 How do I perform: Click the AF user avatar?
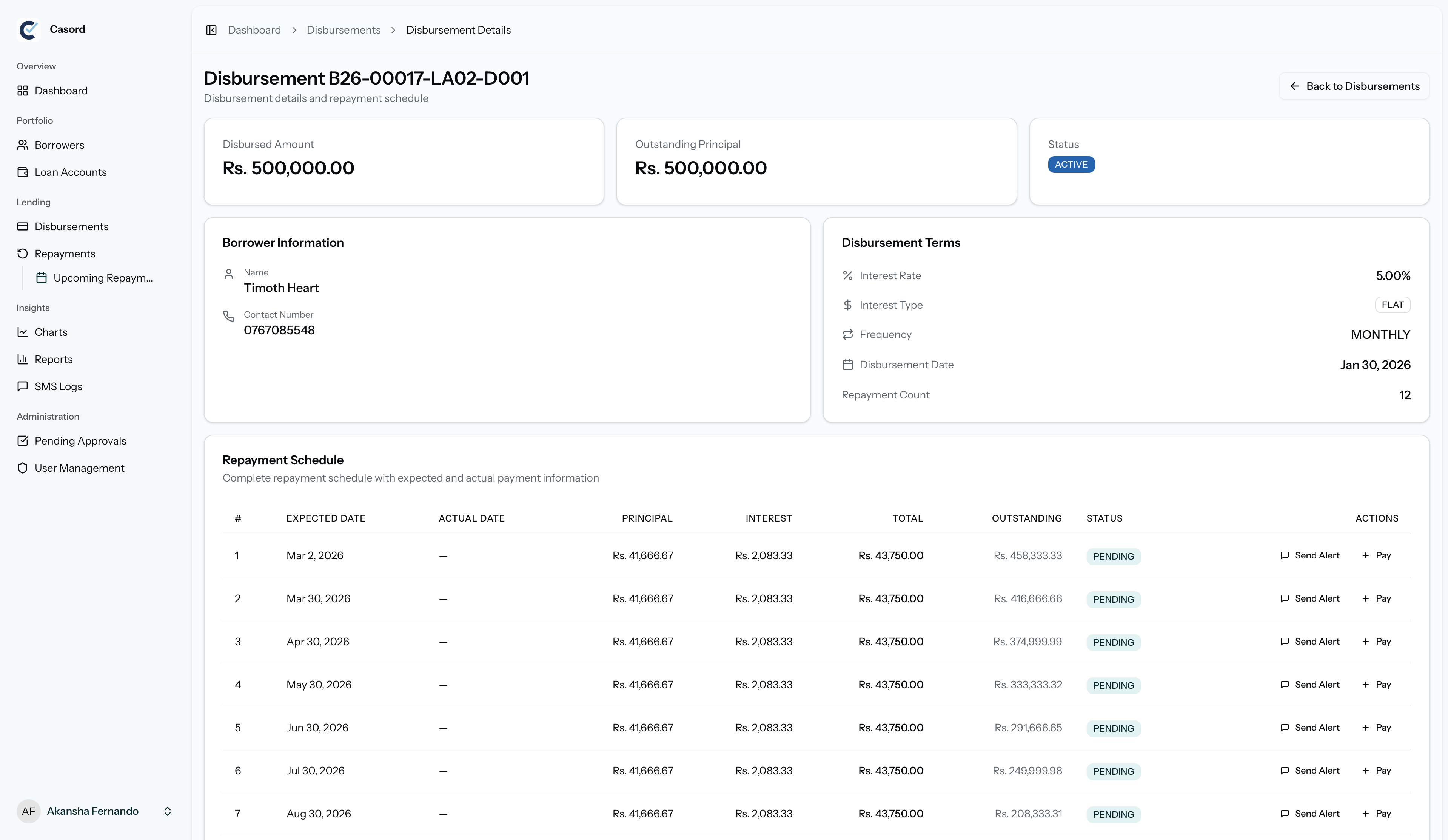coord(28,811)
